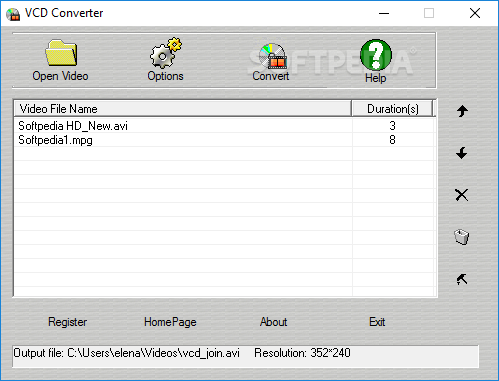The height and width of the screenshot is (381, 499).
Task: Click the Video File Name column header
Action: pos(183,109)
